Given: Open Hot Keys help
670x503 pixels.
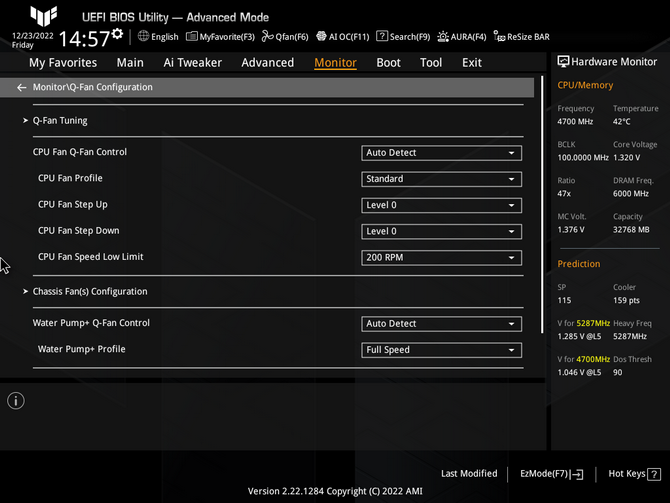Looking at the screenshot, I should tap(634, 474).
